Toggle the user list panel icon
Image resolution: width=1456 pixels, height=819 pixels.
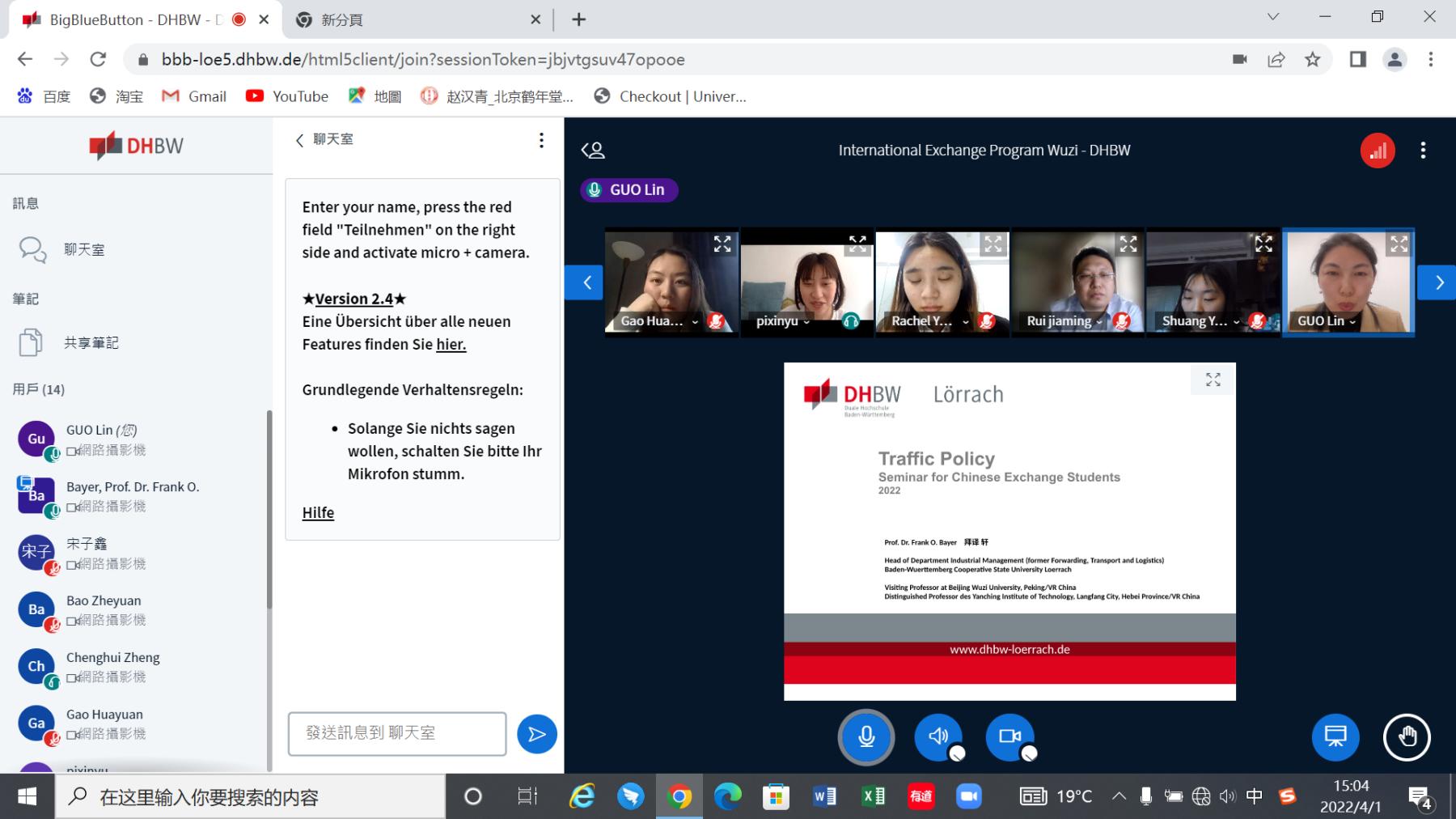(593, 151)
